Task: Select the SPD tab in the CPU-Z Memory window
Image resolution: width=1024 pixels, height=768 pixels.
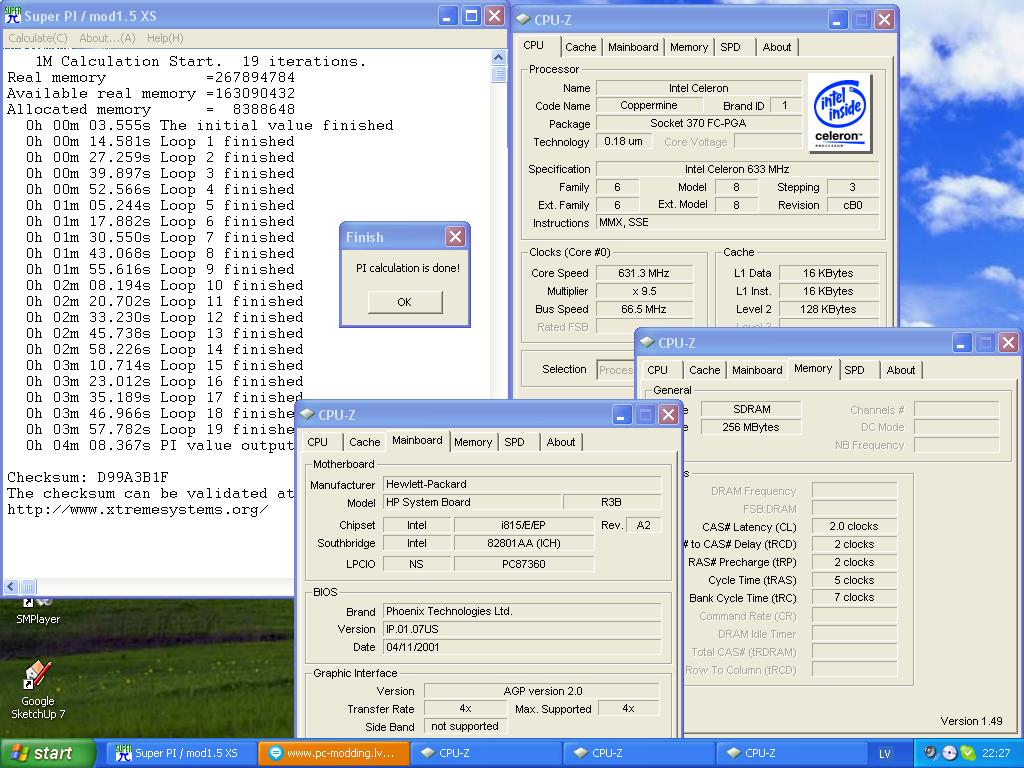Action: click(854, 370)
